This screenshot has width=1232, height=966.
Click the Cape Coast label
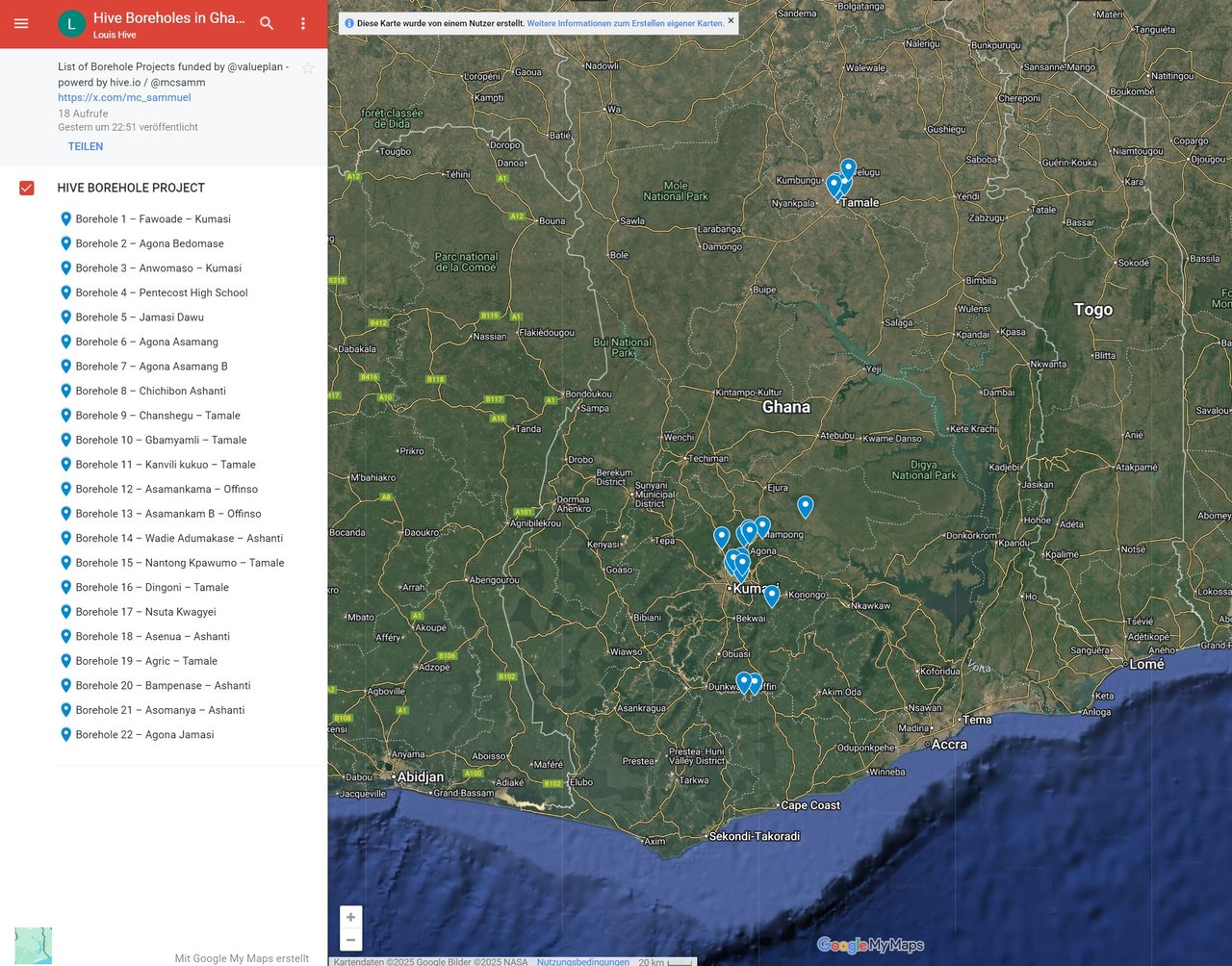point(810,805)
